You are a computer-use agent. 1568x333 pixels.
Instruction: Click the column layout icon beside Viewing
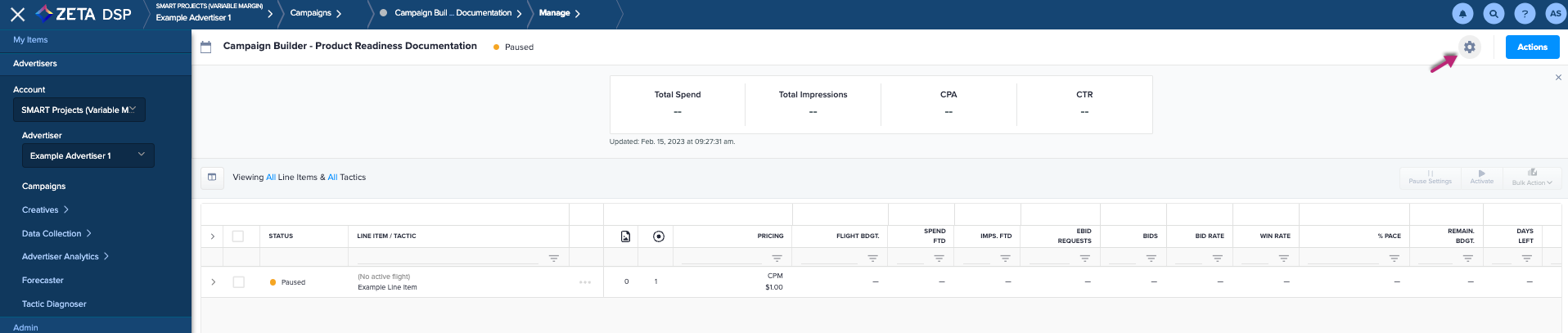point(212,178)
